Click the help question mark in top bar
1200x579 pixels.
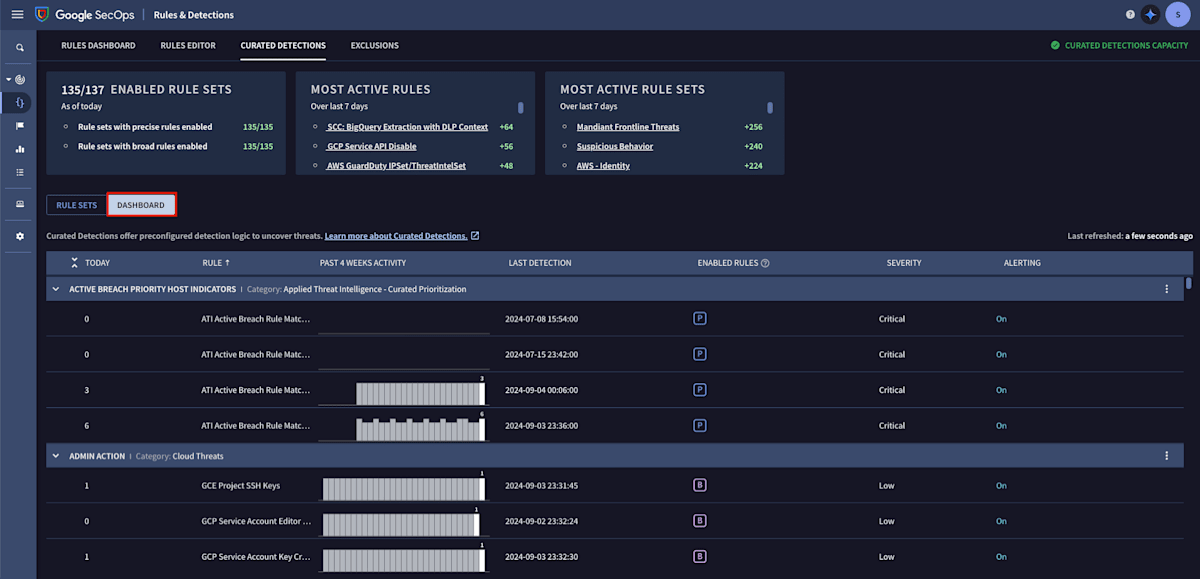click(1130, 15)
